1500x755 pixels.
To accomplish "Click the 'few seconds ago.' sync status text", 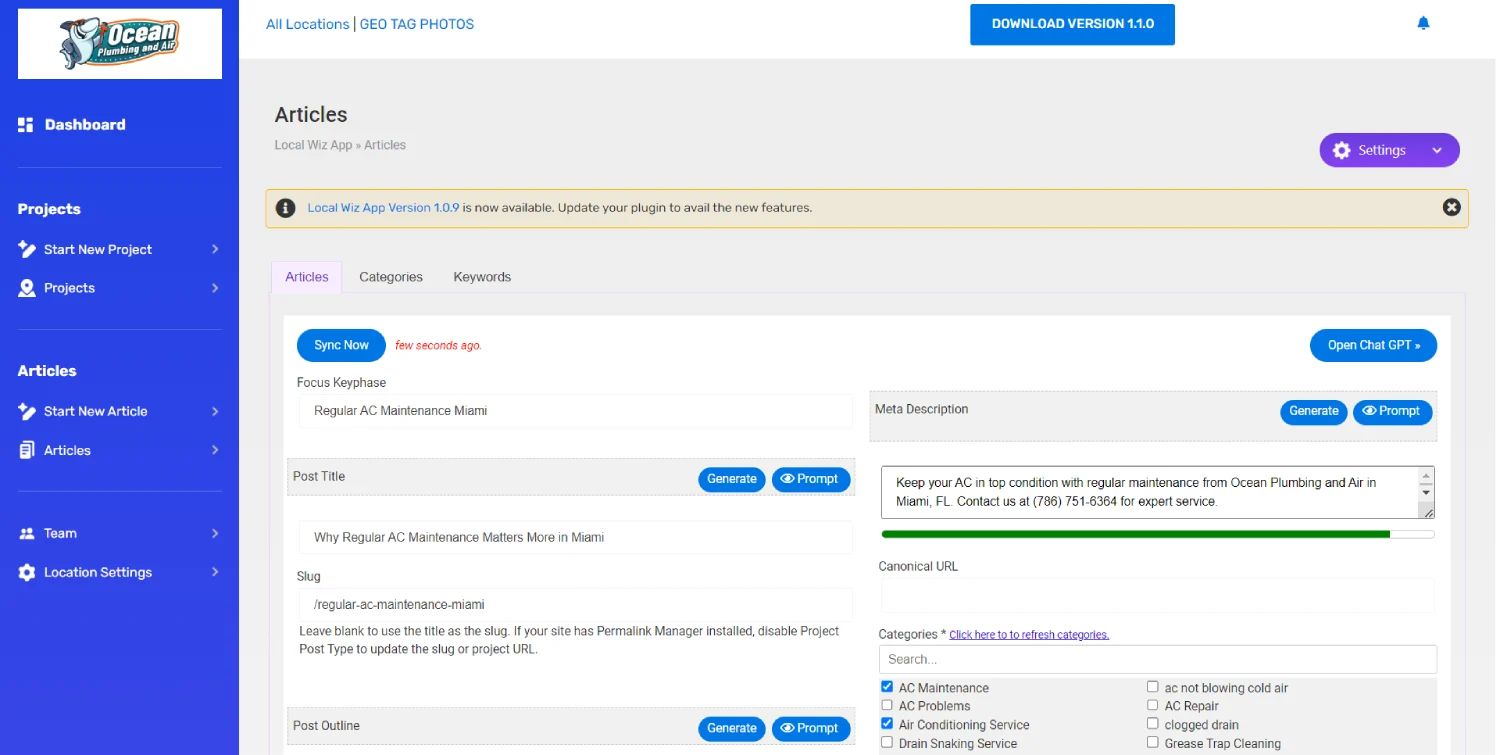I will point(438,345).
